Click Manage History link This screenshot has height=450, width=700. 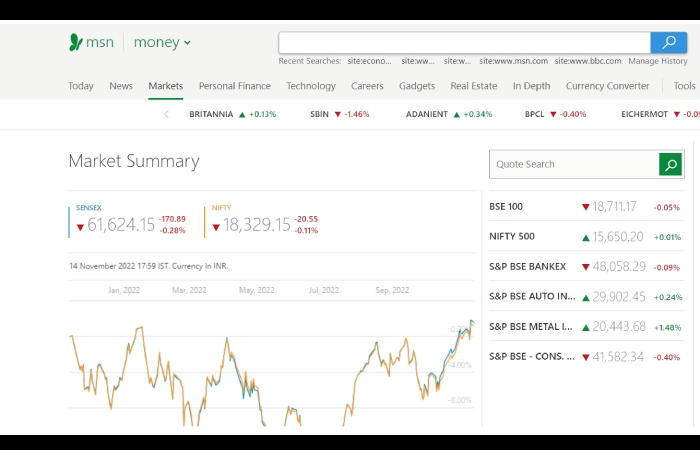point(658,61)
